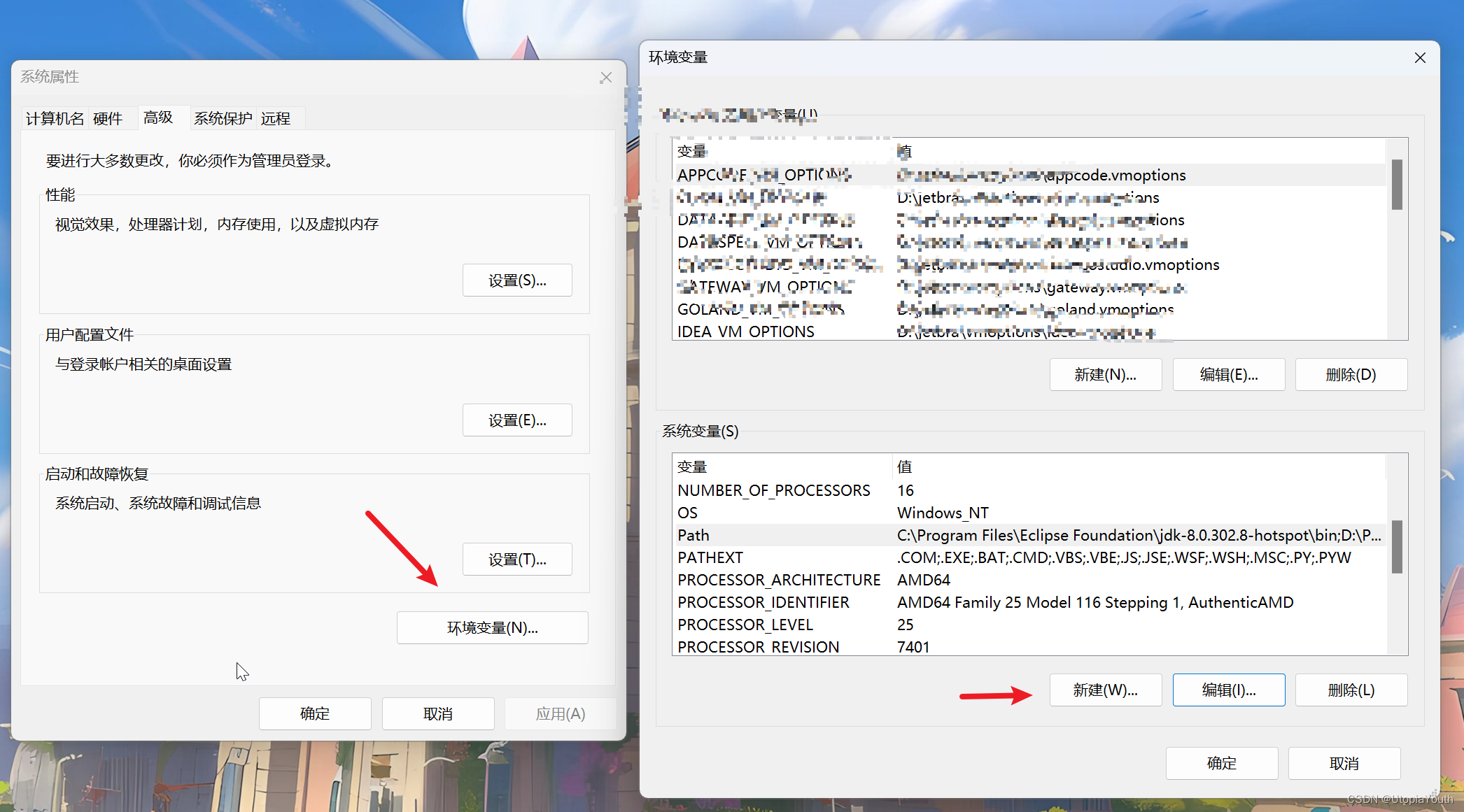This screenshot has height=812, width=1464.
Task: Close the 系统属性 dialog window
Action: point(605,78)
